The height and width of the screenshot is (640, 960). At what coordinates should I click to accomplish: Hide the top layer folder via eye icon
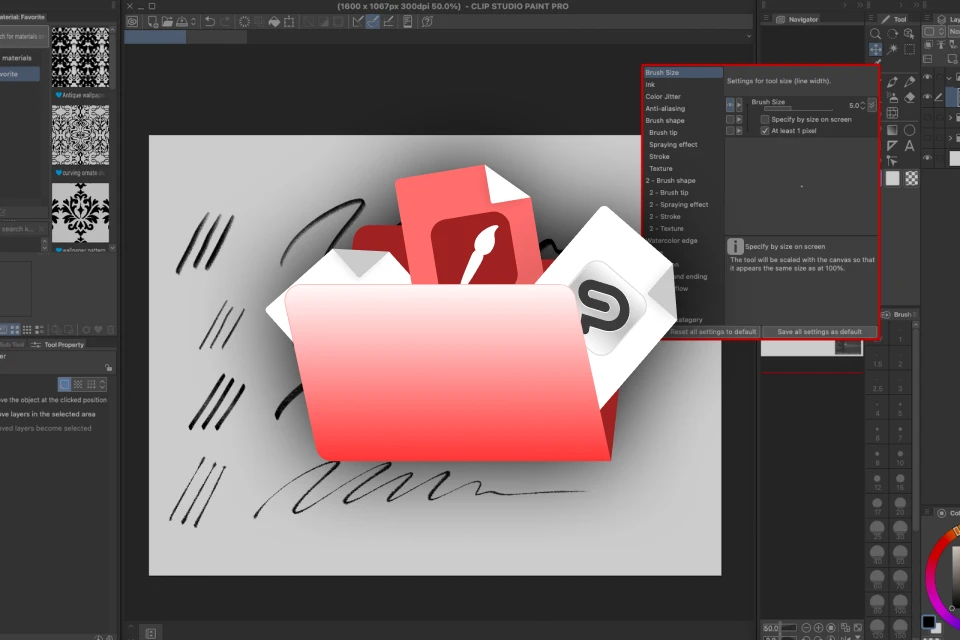click(928, 78)
